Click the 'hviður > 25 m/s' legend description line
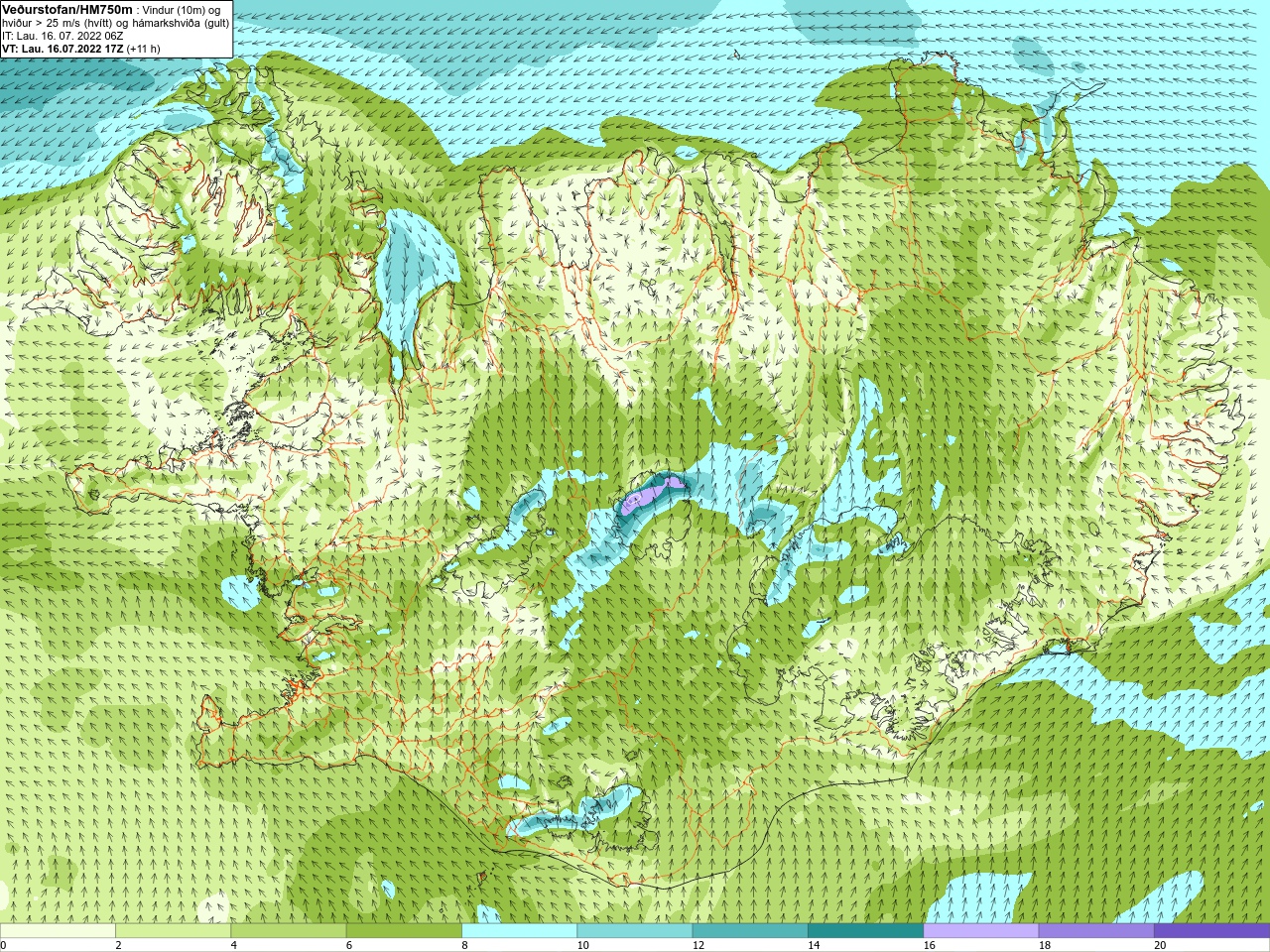 coord(115,23)
